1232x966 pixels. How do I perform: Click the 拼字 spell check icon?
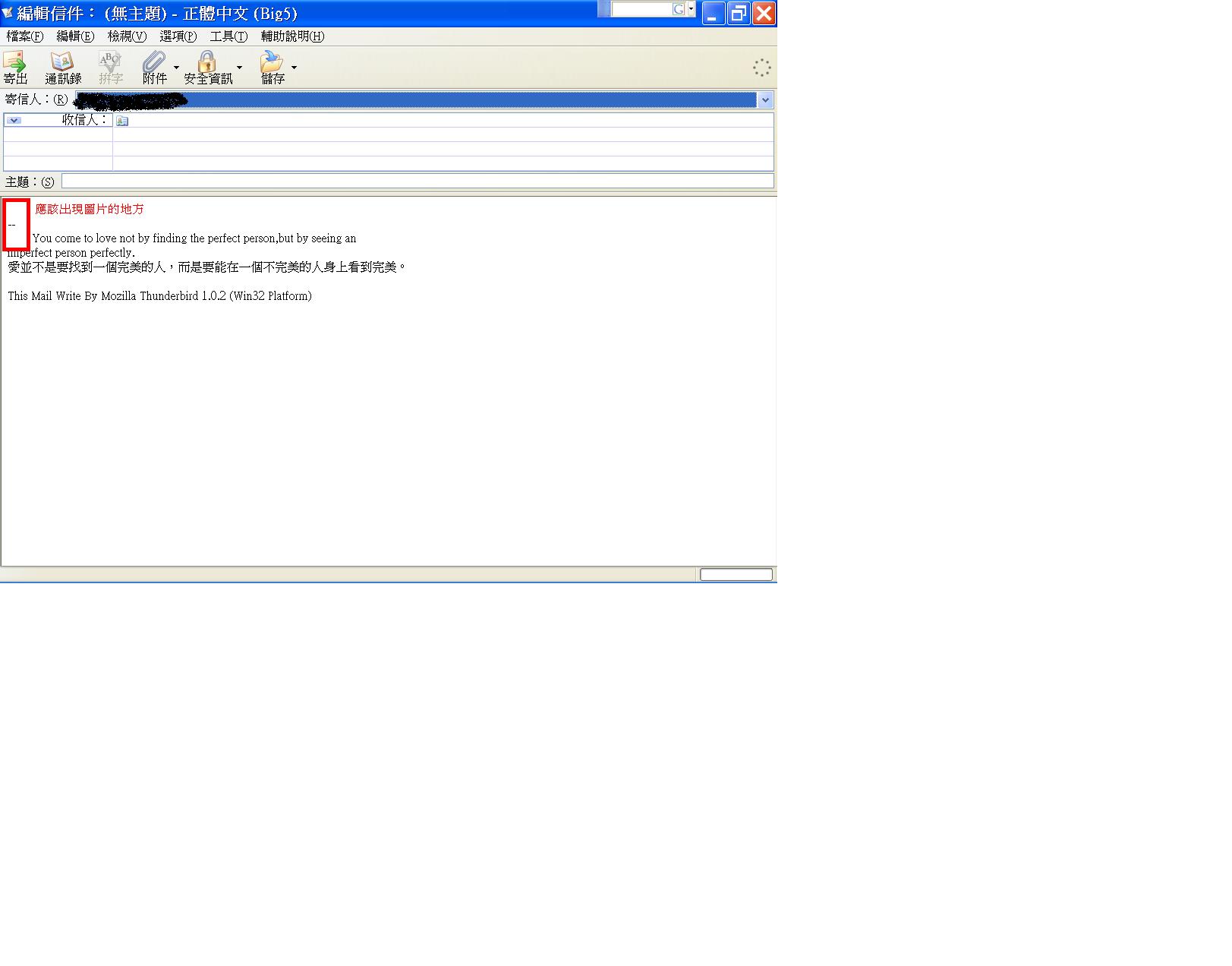110,62
